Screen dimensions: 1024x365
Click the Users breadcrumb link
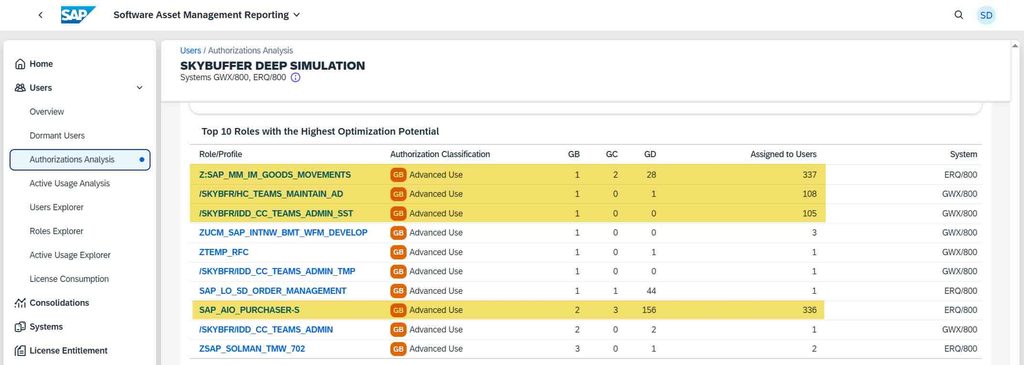191,50
